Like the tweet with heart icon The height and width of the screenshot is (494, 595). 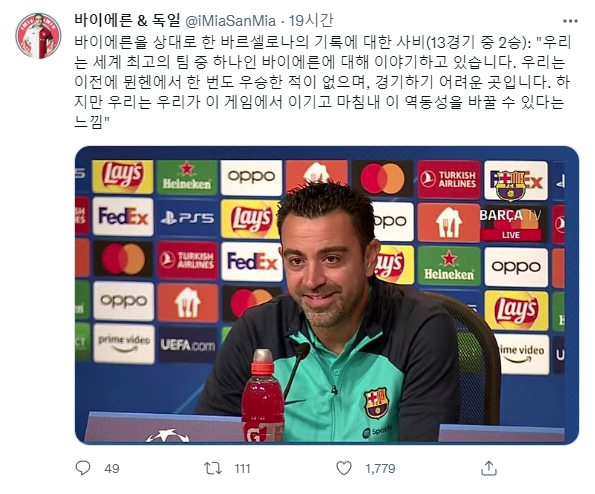click(344, 468)
